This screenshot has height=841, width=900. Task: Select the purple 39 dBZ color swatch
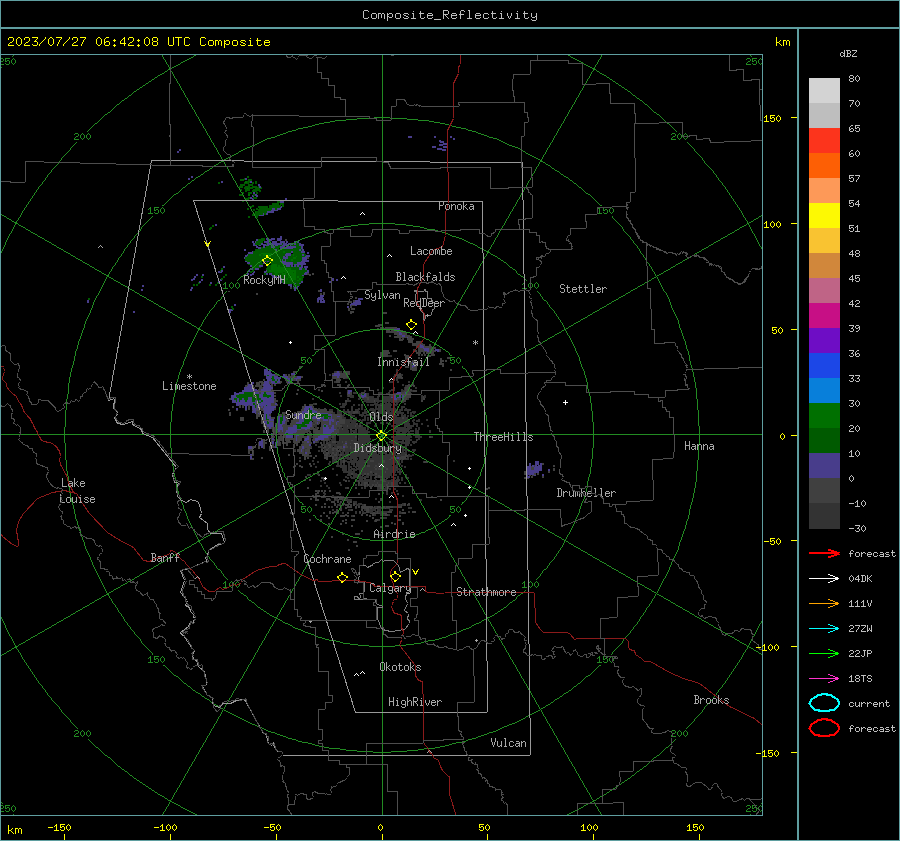(x=824, y=340)
